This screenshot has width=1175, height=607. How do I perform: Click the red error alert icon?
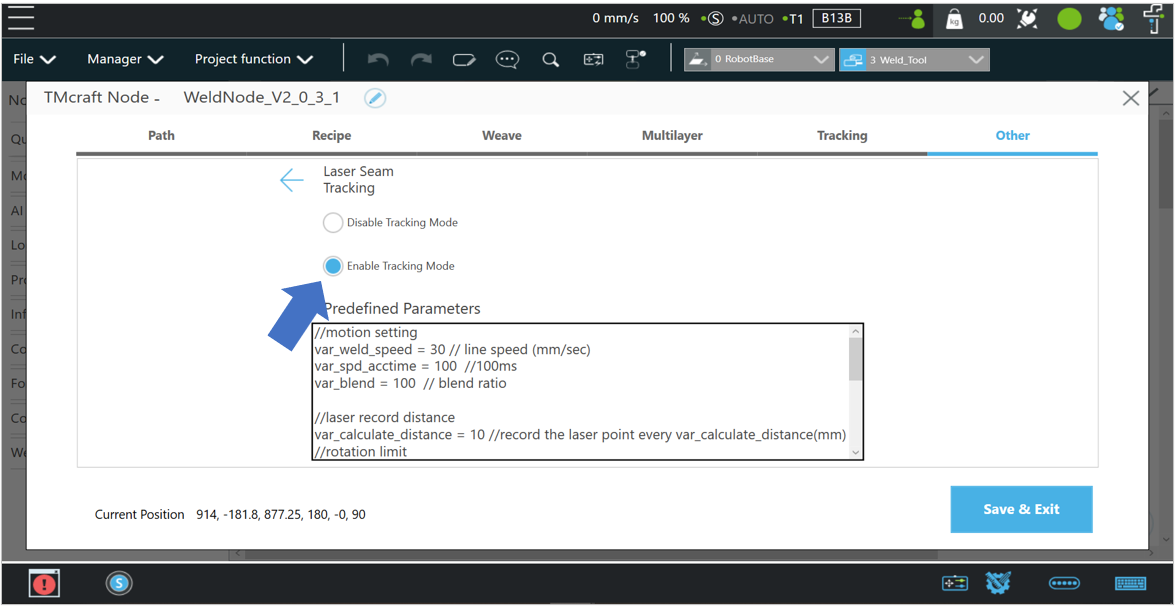44,583
